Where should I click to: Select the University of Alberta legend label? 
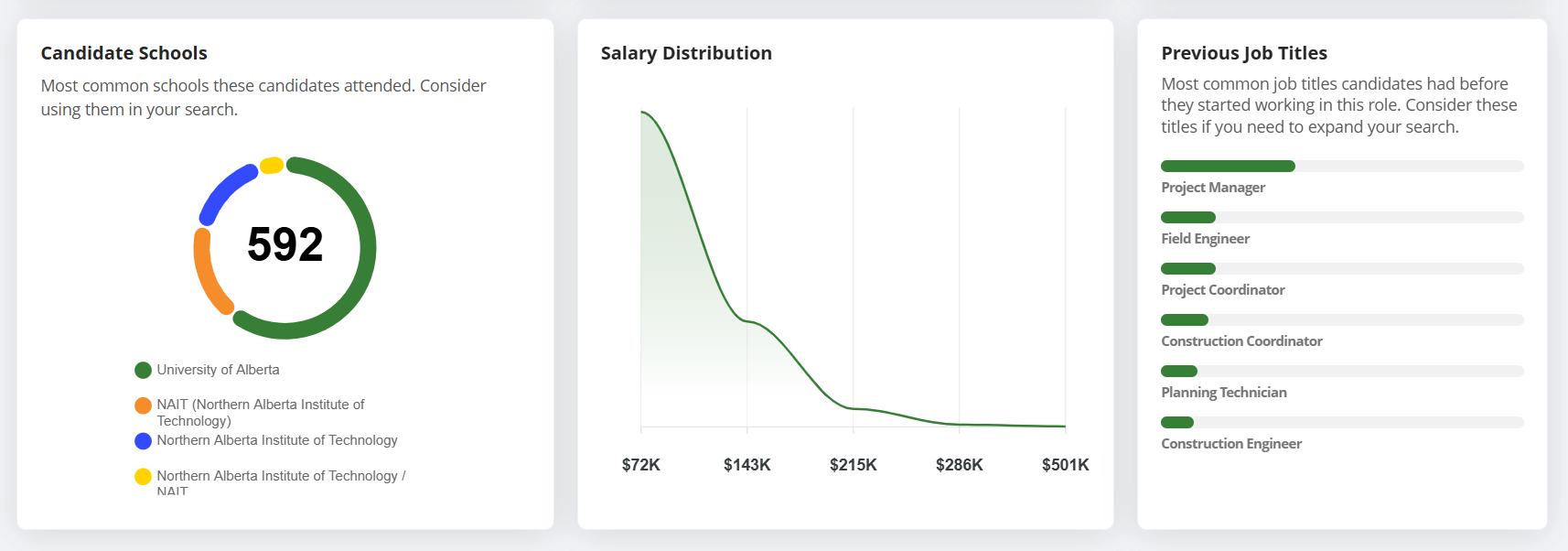218,370
